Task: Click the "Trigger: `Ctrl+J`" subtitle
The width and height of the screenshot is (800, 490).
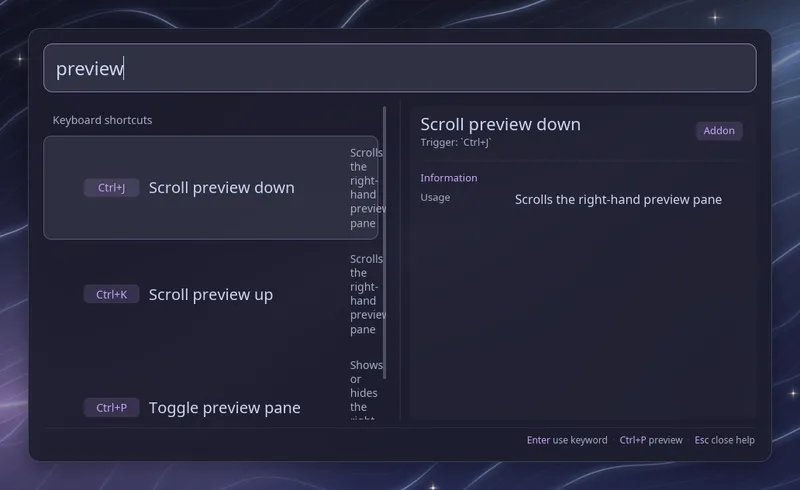Action: click(x=456, y=142)
